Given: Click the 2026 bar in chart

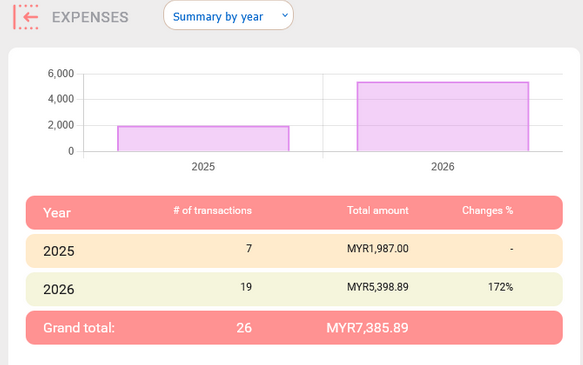Looking at the screenshot, I should (x=443, y=117).
